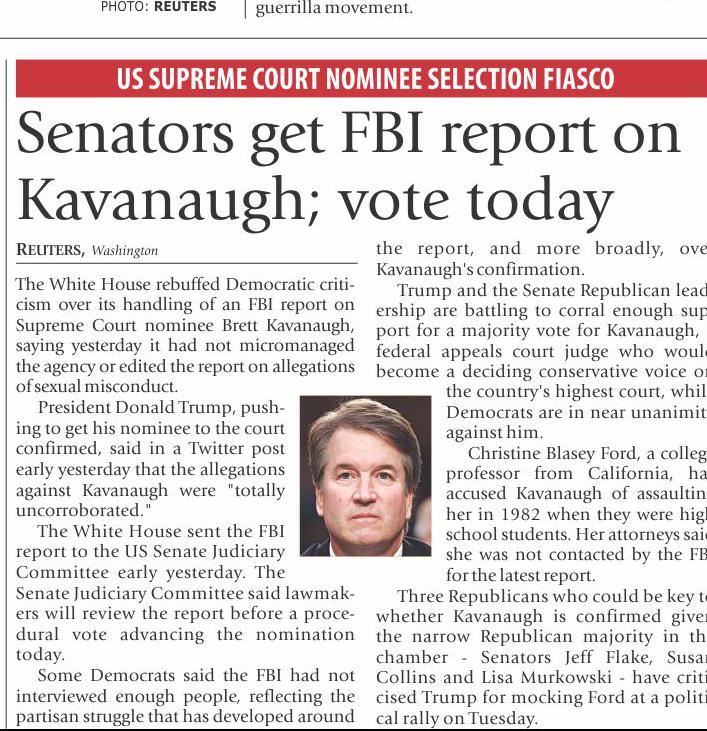Click the "guerrilla movement." text at top
707x731 pixels.
pos(334,9)
